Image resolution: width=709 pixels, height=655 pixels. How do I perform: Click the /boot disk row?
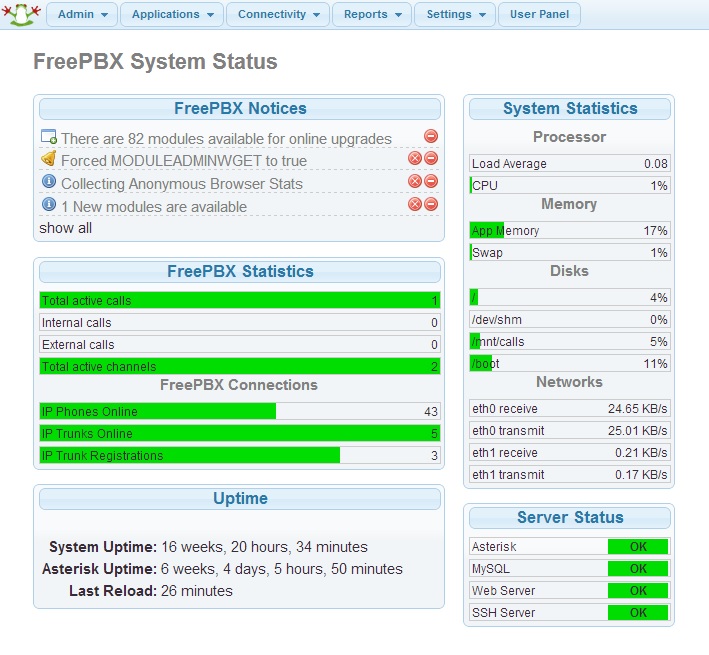tap(570, 363)
